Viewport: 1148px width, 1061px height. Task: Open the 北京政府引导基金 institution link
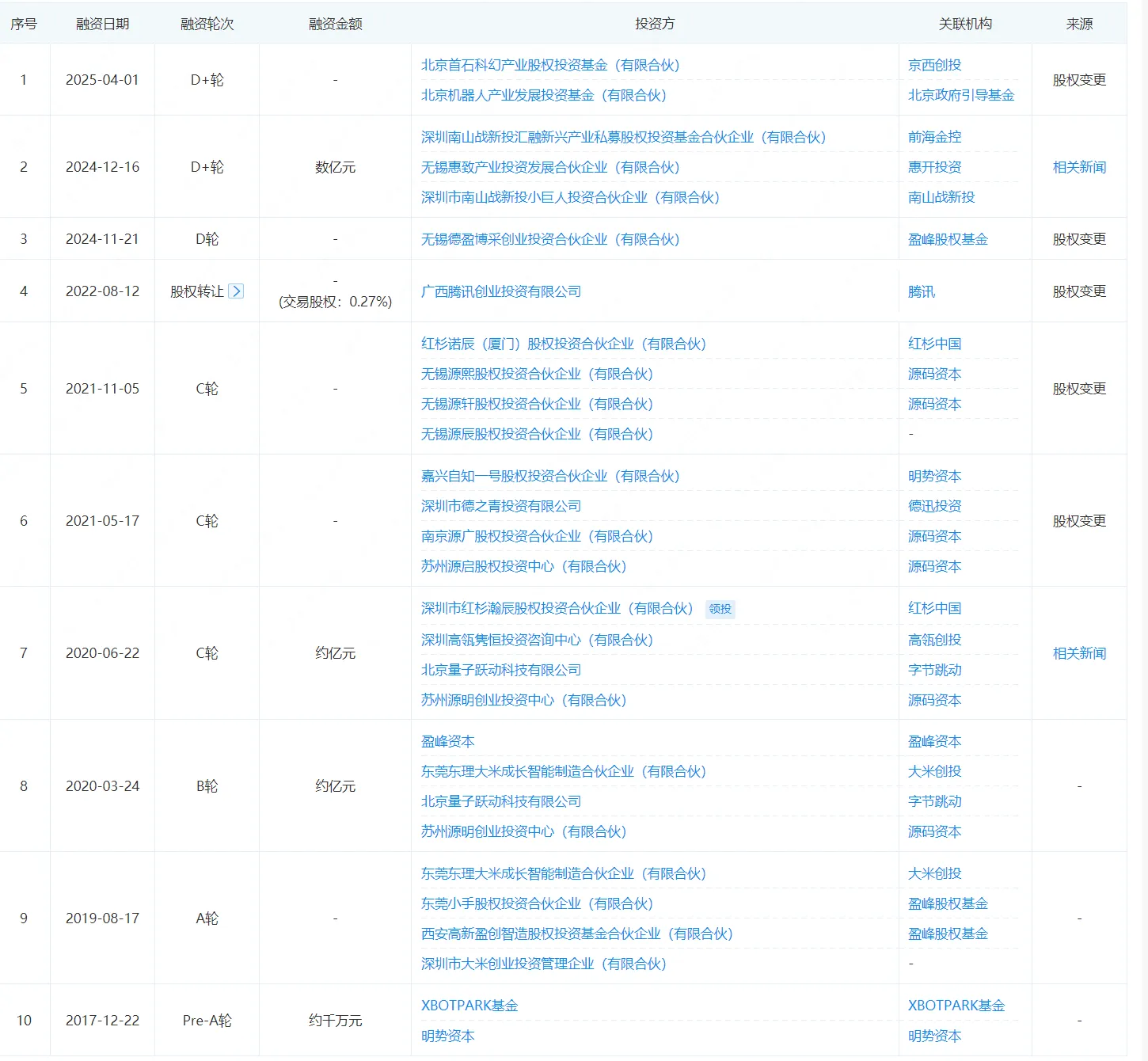961,95
